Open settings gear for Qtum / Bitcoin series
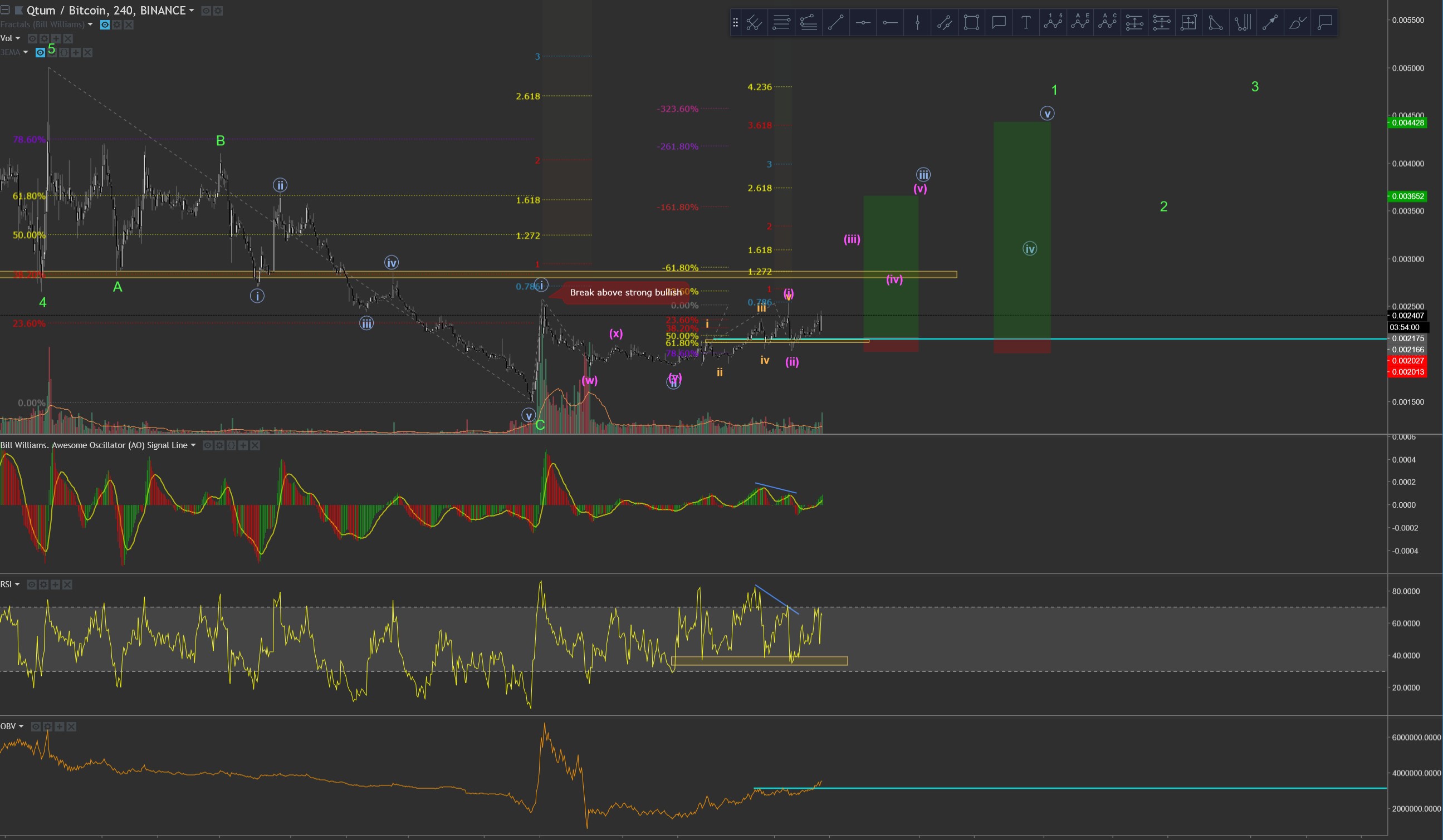 point(218,11)
